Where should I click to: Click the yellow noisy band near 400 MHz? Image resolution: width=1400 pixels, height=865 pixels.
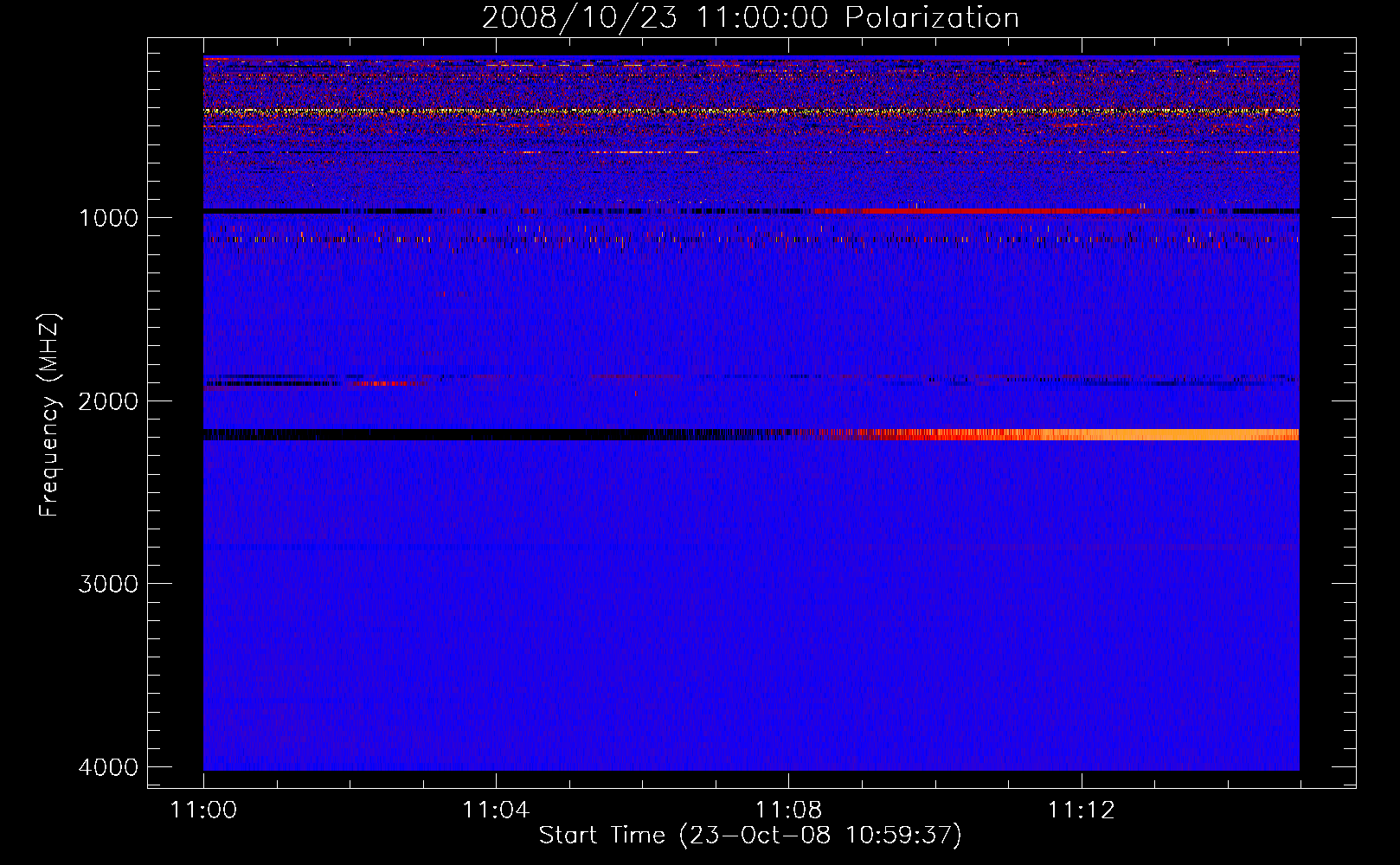click(751, 112)
